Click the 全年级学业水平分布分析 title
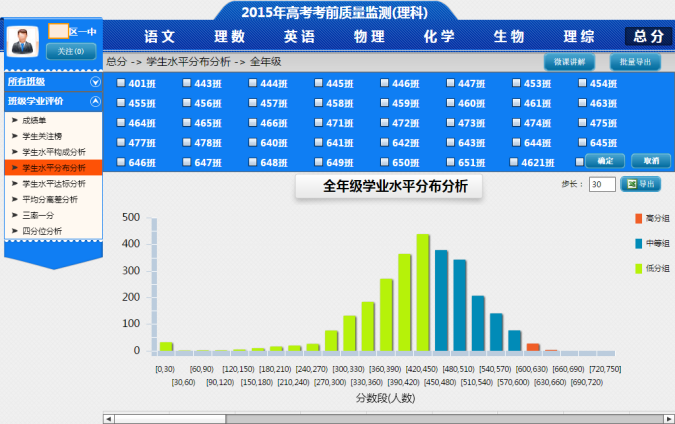 pos(395,186)
